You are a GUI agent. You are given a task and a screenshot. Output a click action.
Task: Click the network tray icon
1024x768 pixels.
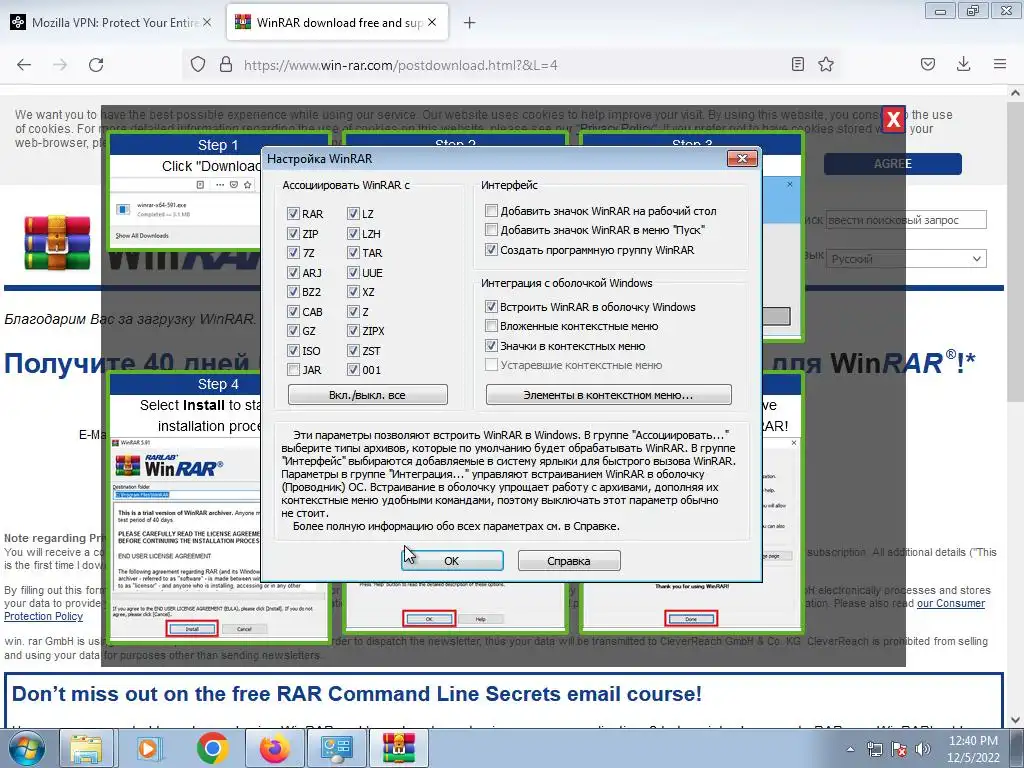click(874, 749)
